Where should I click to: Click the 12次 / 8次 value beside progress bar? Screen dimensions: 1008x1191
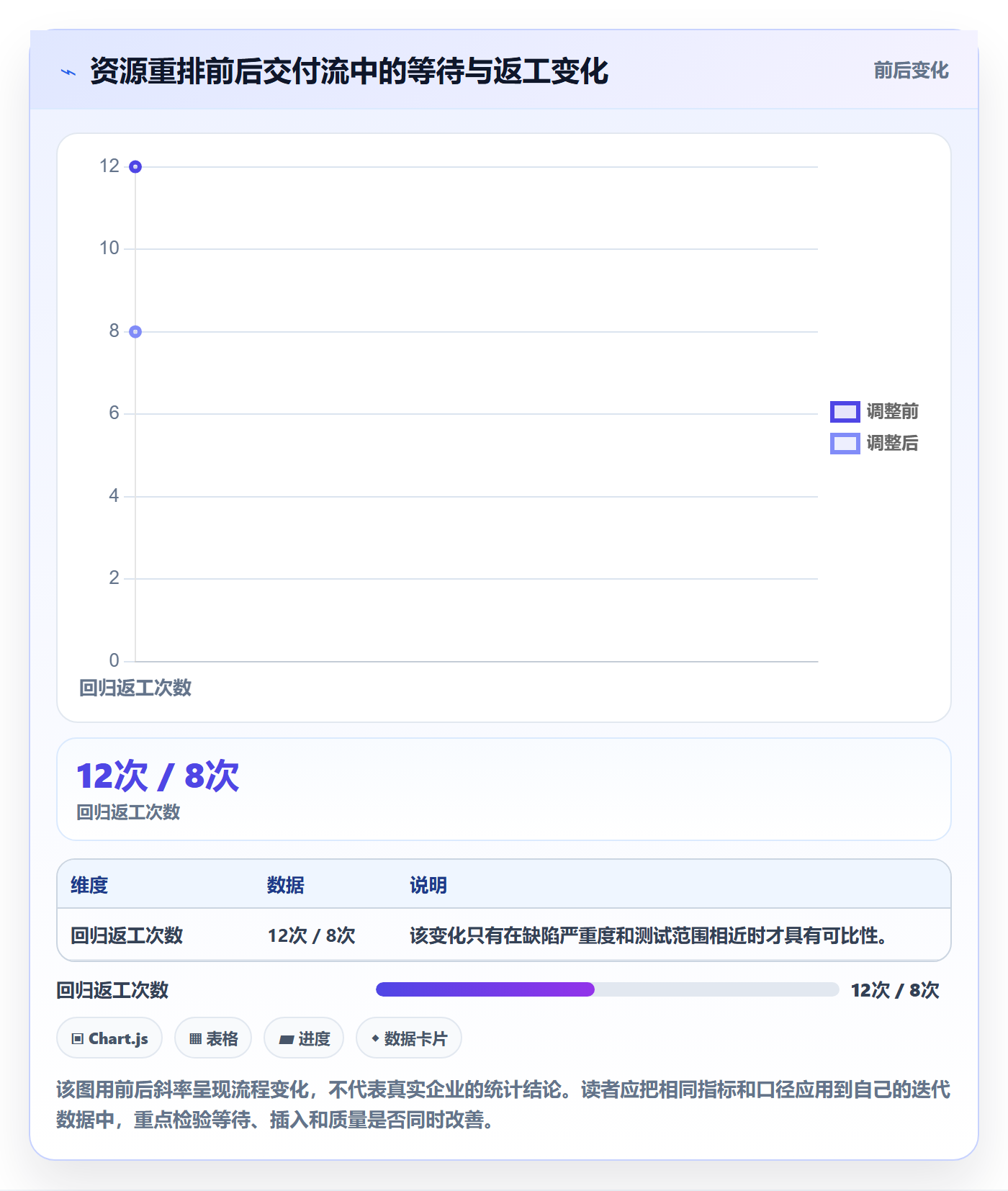[895, 990]
